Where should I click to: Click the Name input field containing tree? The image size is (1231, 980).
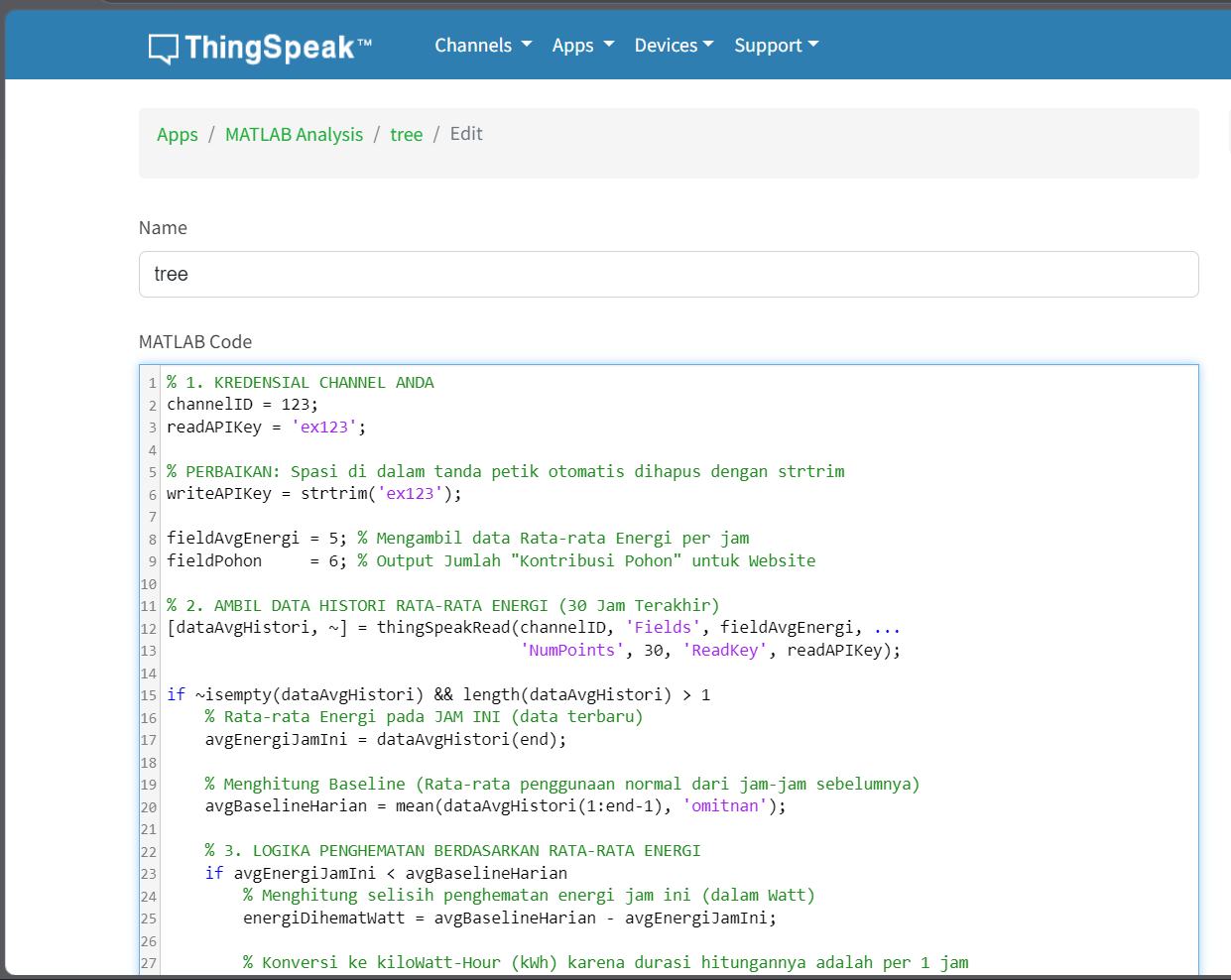point(669,274)
